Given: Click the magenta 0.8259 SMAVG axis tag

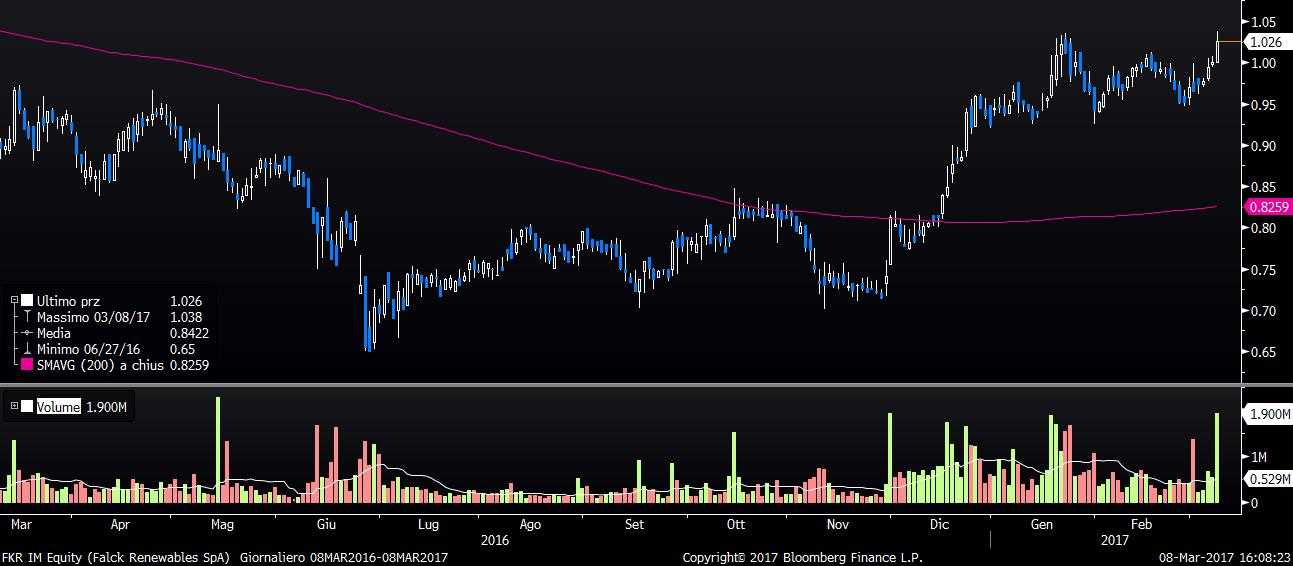Looking at the screenshot, I should coord(1267,206).
